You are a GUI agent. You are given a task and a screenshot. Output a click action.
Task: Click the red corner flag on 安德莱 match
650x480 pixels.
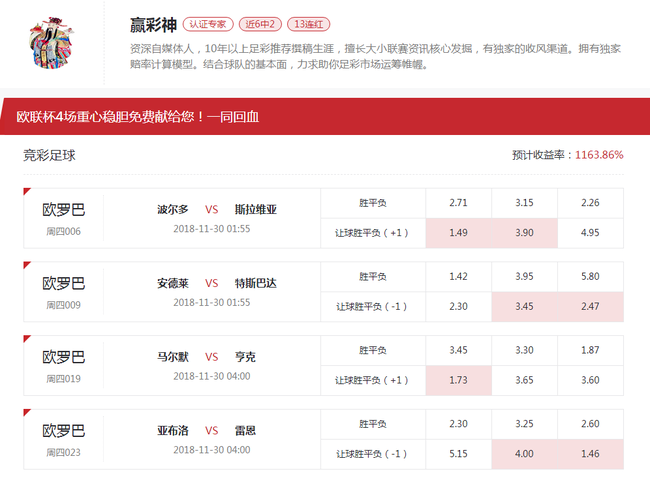click(x=27, y=265)
